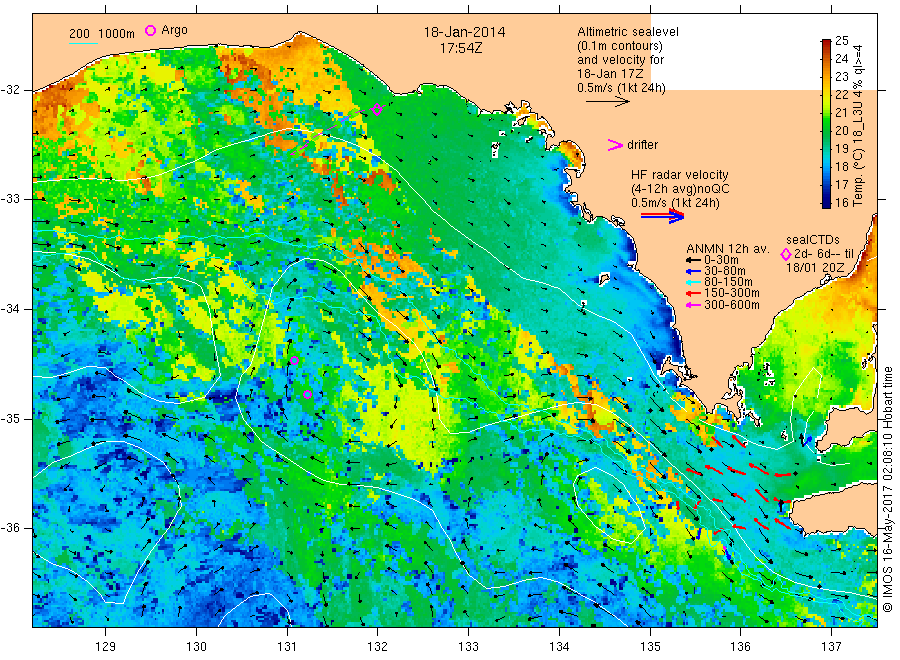The image size is (900, 660).
Task: Click the 129 longitude axis label
Action: pyautogui.click(x=106, y=647)
